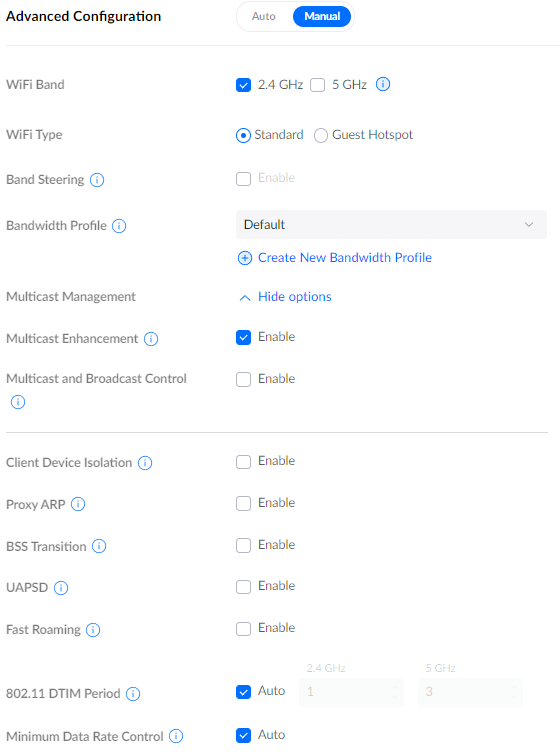
Task: Click the Client Device Isolation info icon
Action: [x=145, y=463]
